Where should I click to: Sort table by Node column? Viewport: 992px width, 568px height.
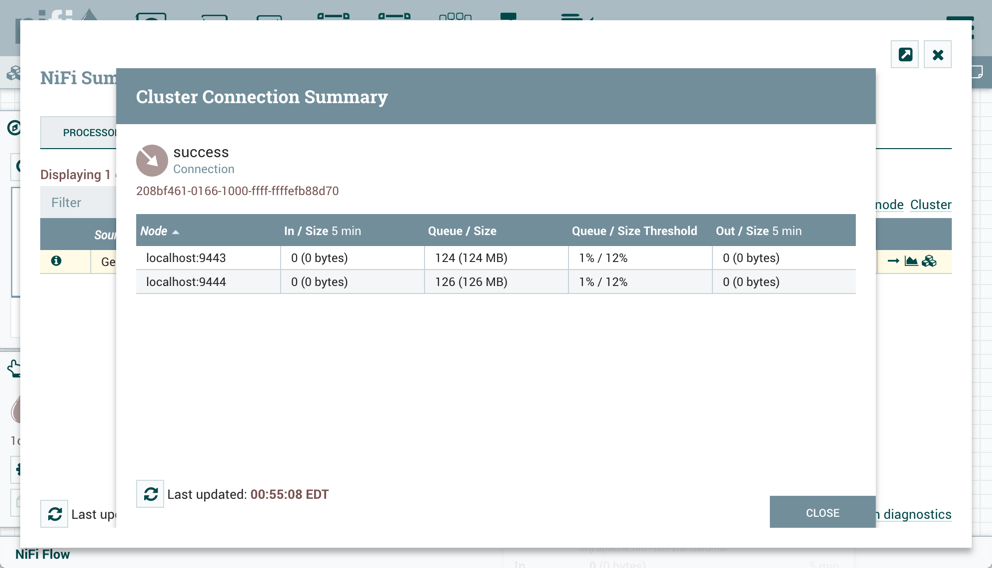tap(154, 231)
